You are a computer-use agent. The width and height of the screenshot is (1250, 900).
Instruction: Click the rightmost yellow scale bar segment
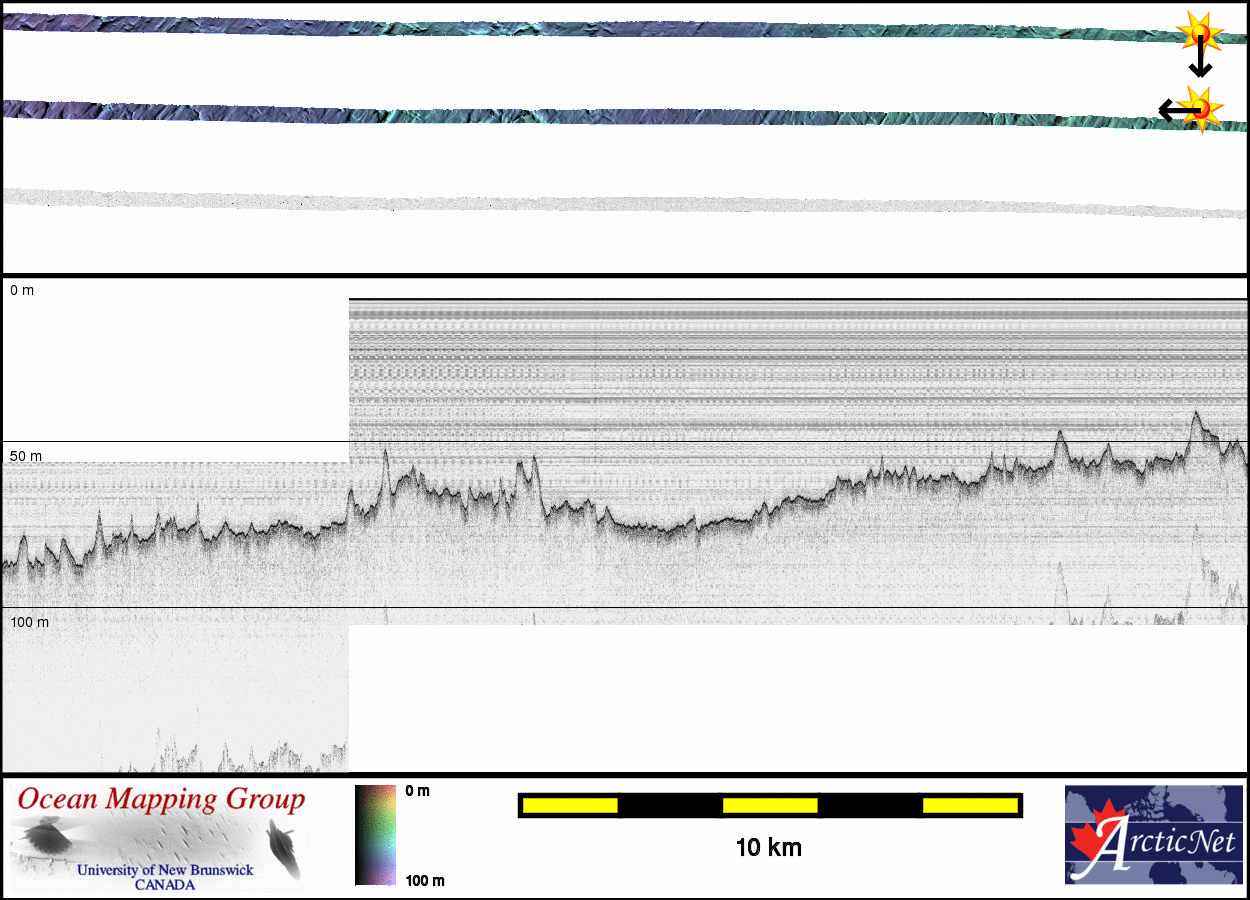click(x=969, y=805)
